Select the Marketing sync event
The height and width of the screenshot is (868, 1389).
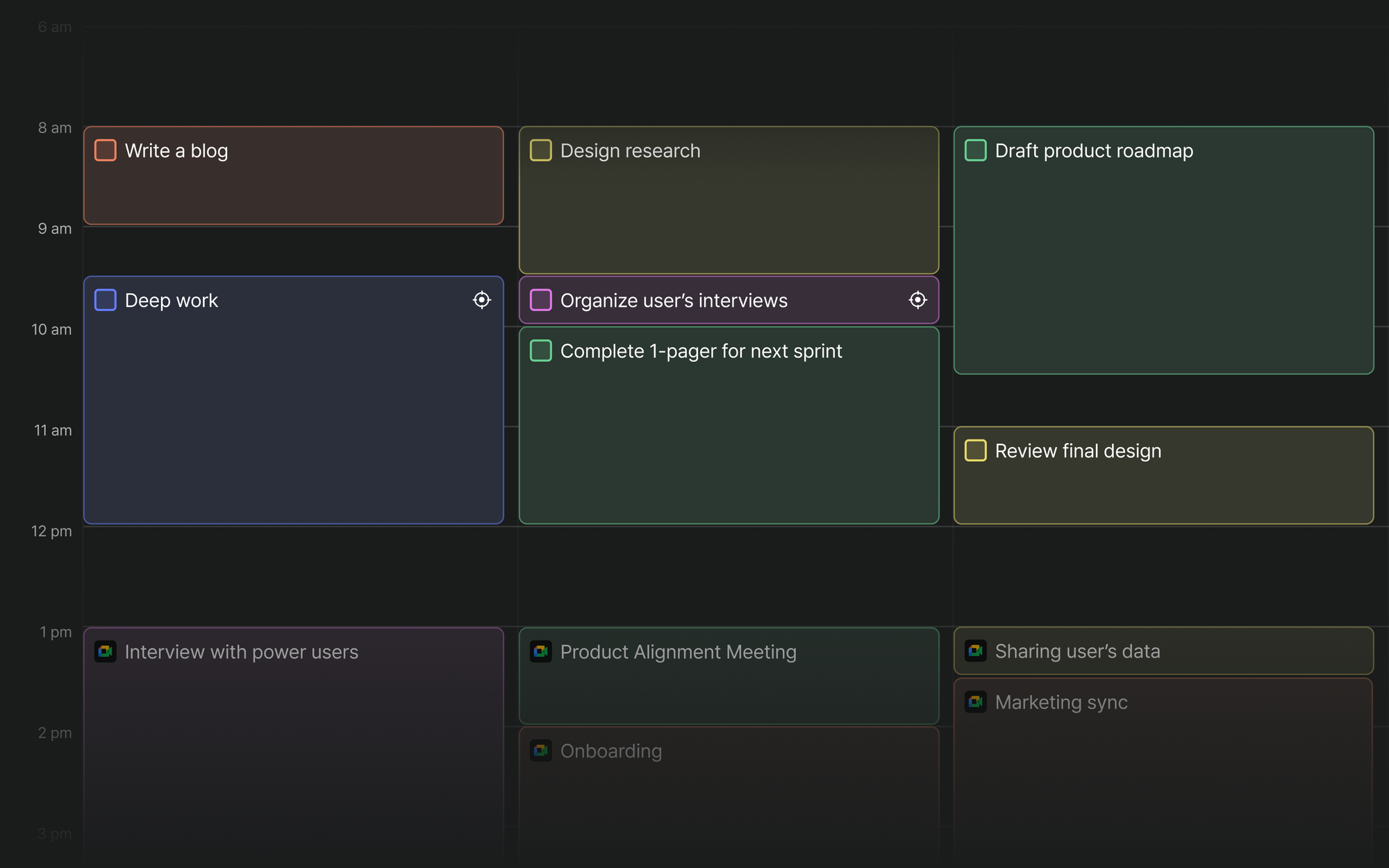[1061, 702]
